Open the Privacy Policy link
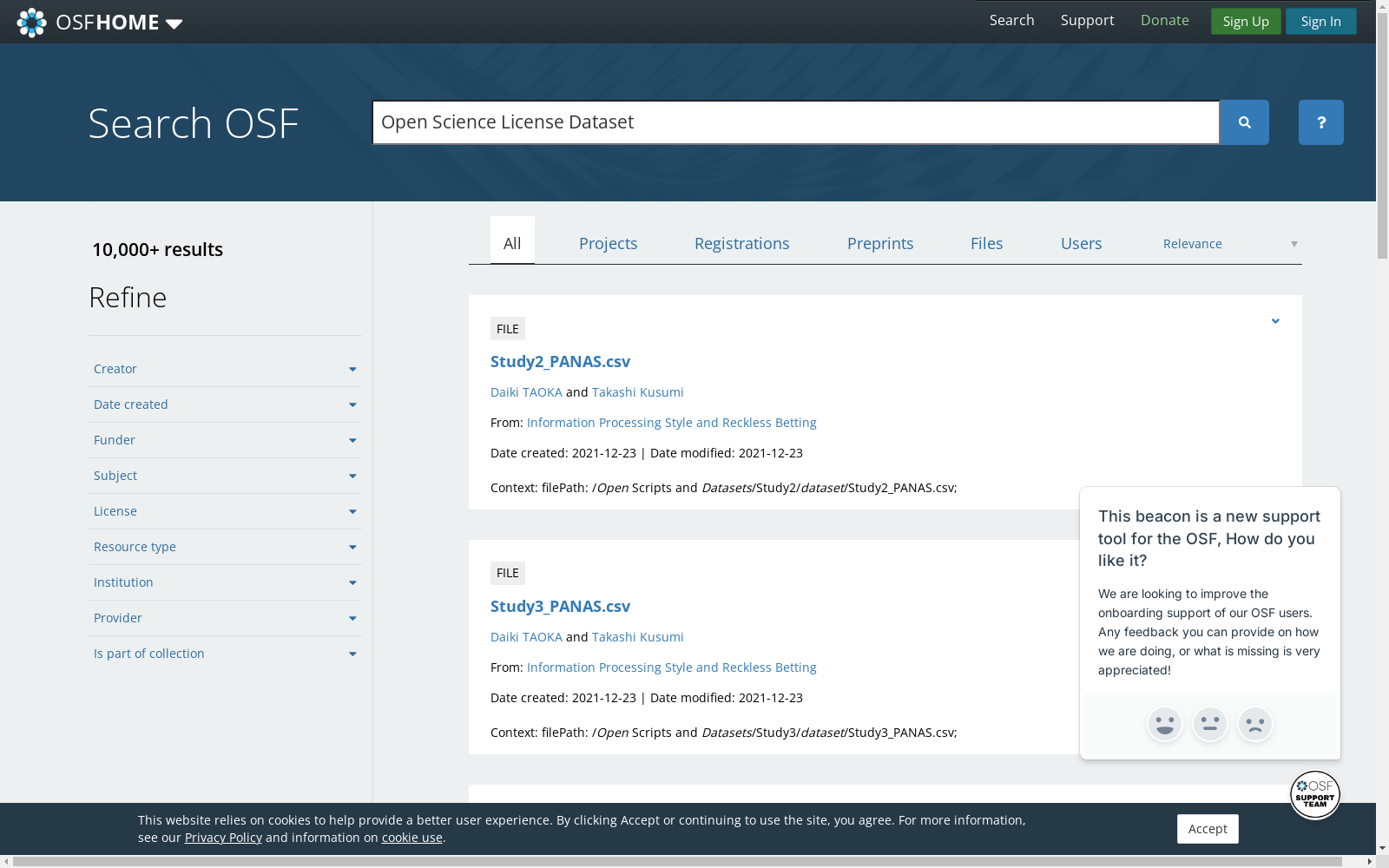 (x=223, y=838)
